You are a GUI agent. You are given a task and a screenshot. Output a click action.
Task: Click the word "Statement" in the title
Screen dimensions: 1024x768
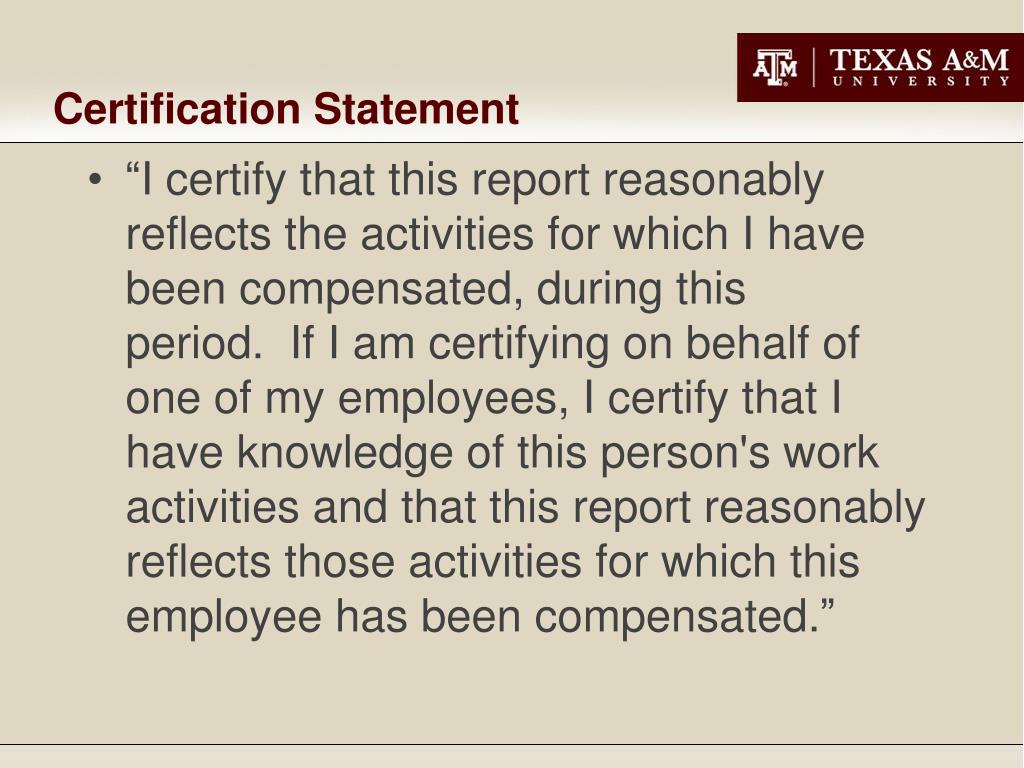coord(417,108)
